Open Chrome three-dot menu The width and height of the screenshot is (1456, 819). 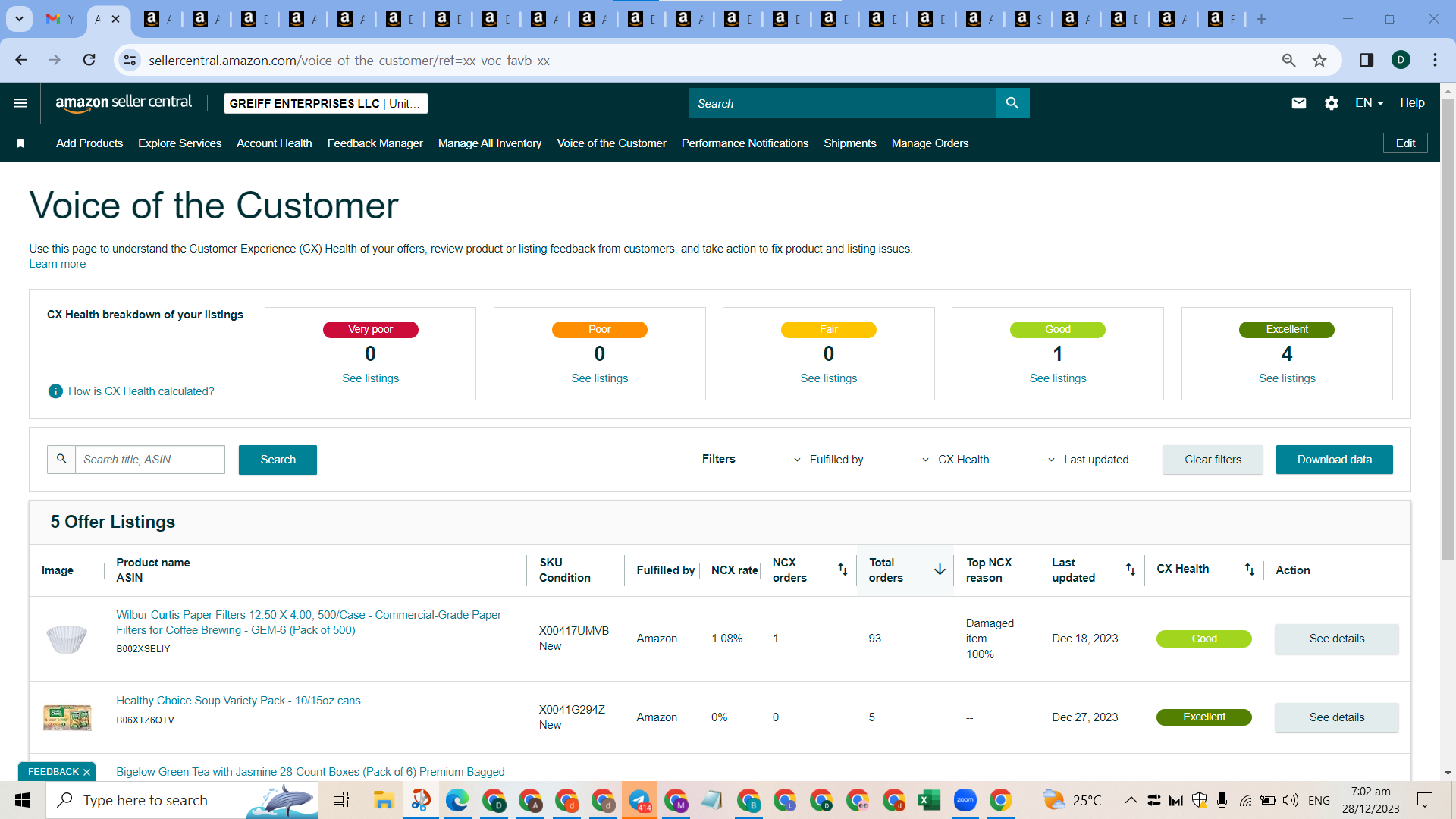pyautogui.click(x=1435, y=60)
